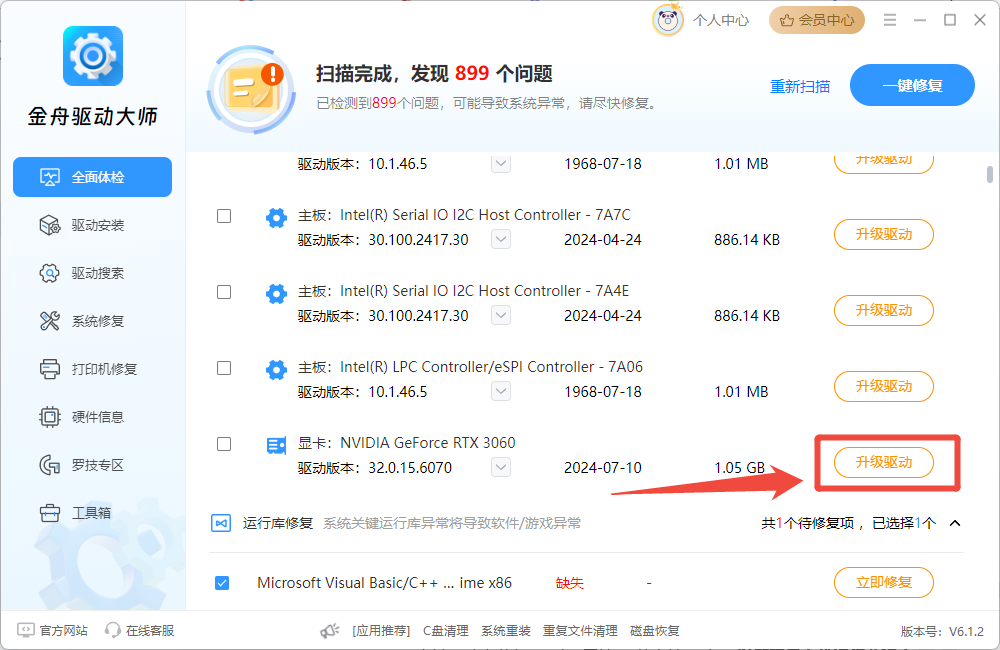Open version dropdown for driver 32.0.15.6070
Screen dimensions: 1000x650
coord(501,468)
